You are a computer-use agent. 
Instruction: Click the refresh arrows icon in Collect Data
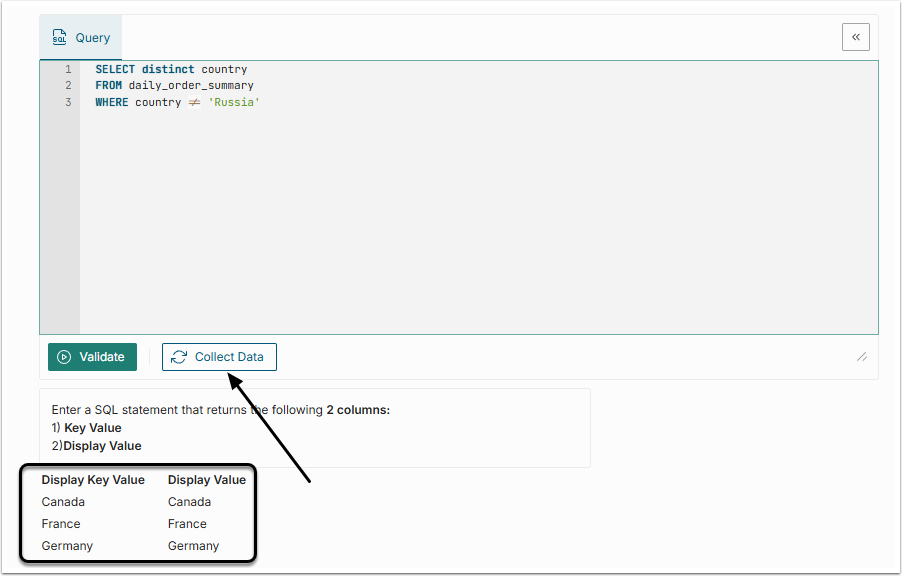(x=179, y=357)
